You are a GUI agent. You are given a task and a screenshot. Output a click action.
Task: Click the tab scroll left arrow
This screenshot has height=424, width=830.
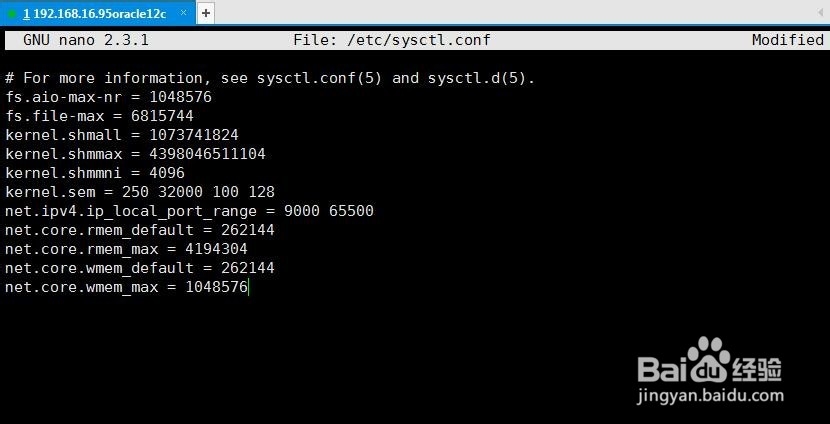click(822, 13)
